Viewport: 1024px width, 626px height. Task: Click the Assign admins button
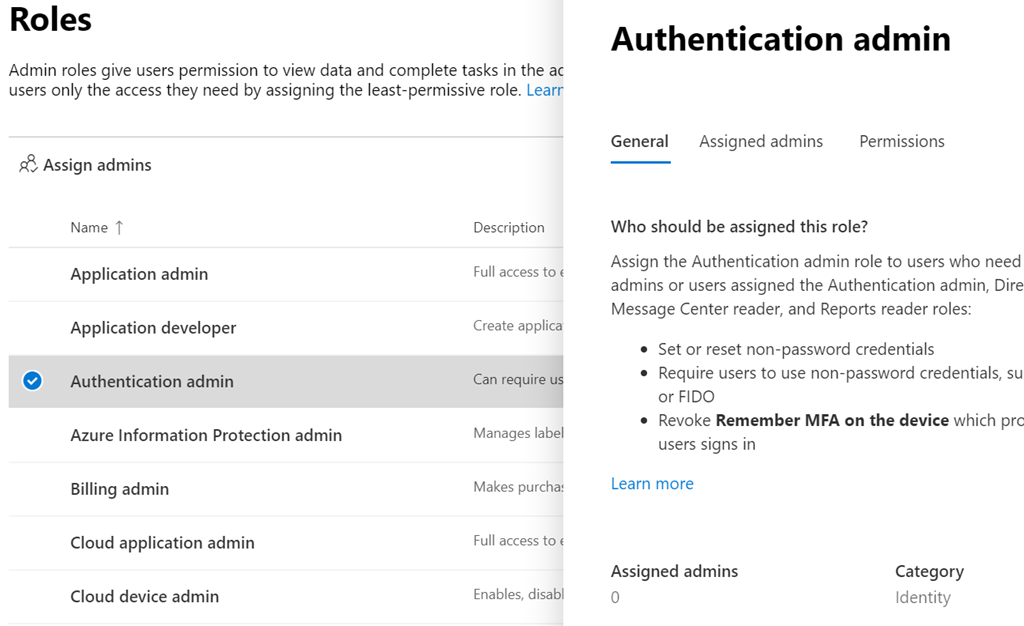coord(97,165)
